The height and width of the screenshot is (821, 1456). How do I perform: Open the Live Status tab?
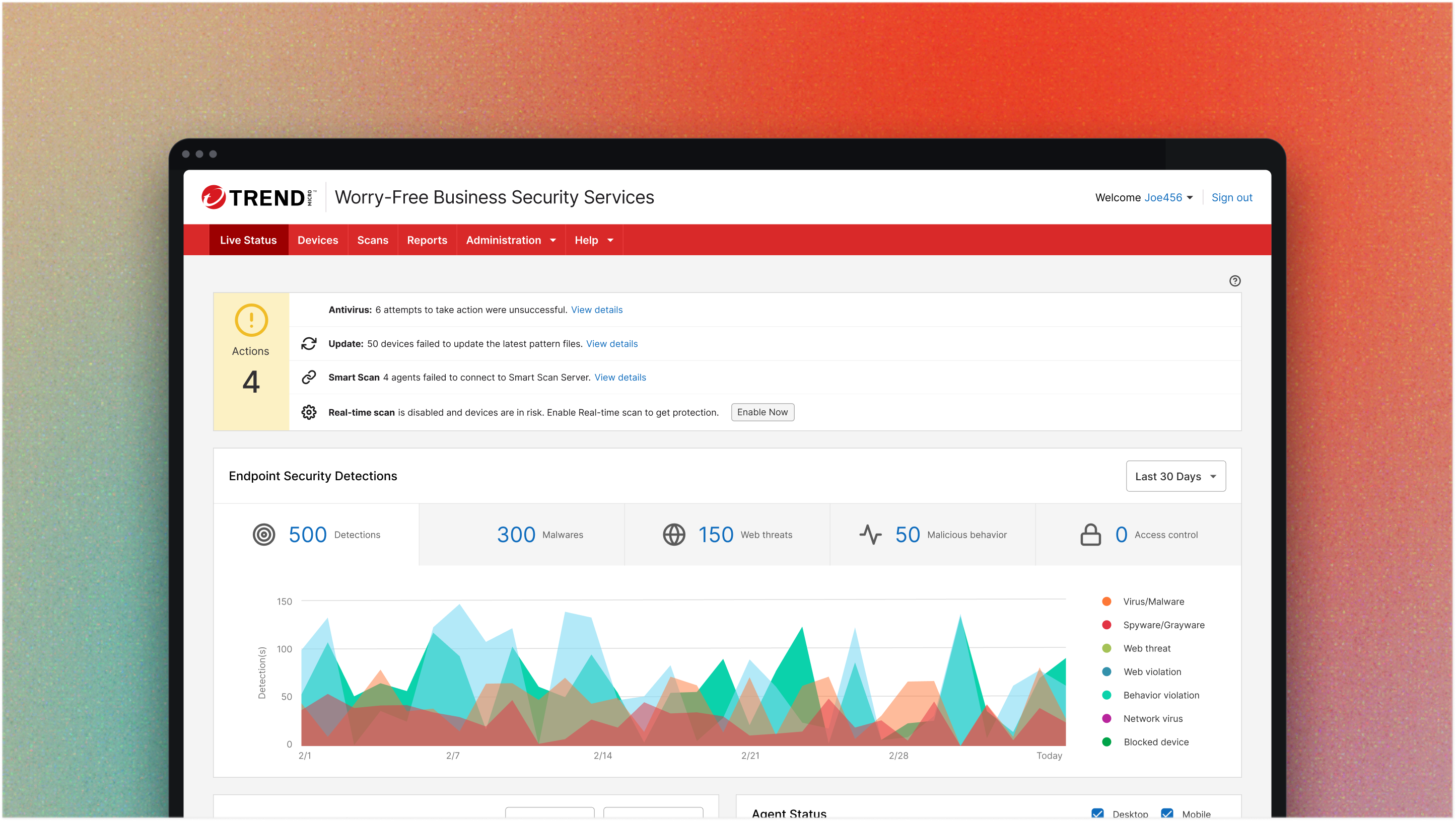pyautogui.click(x=248, y=240)
